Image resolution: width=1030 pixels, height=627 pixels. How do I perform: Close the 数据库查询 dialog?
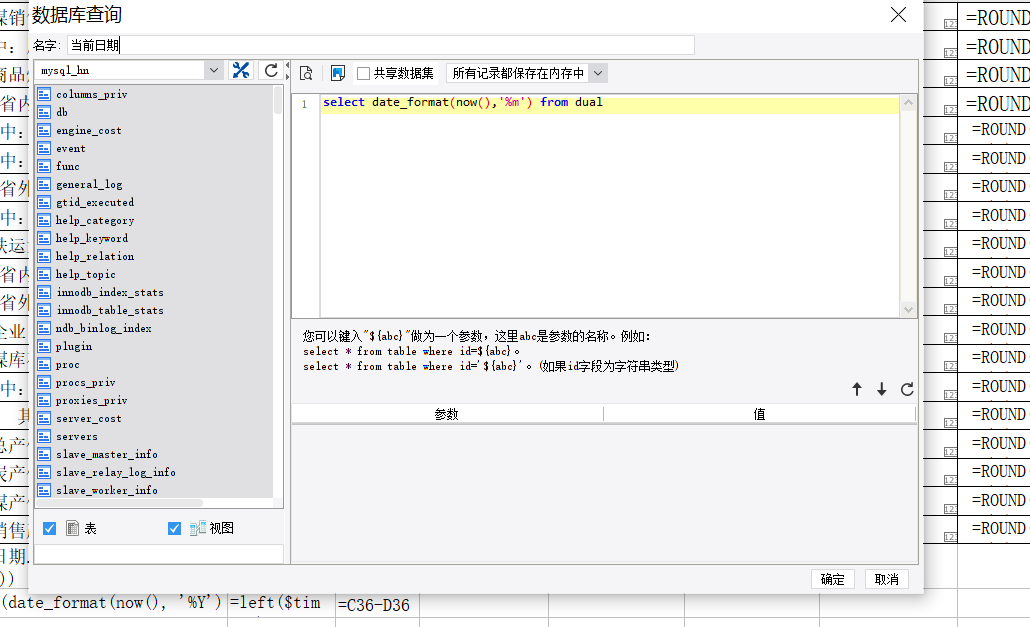click(x=898, y=14)
